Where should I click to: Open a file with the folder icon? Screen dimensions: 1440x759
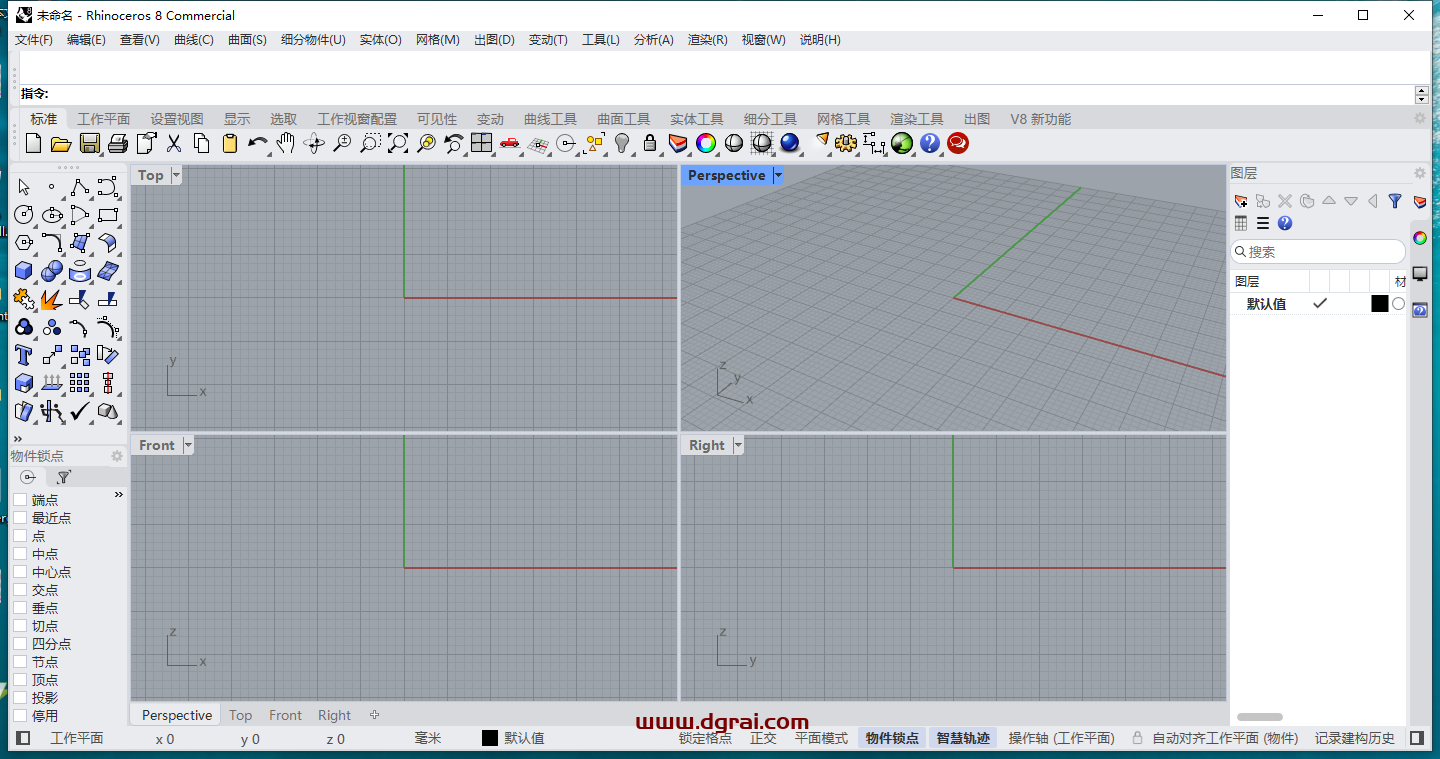[x=61, y=143]
